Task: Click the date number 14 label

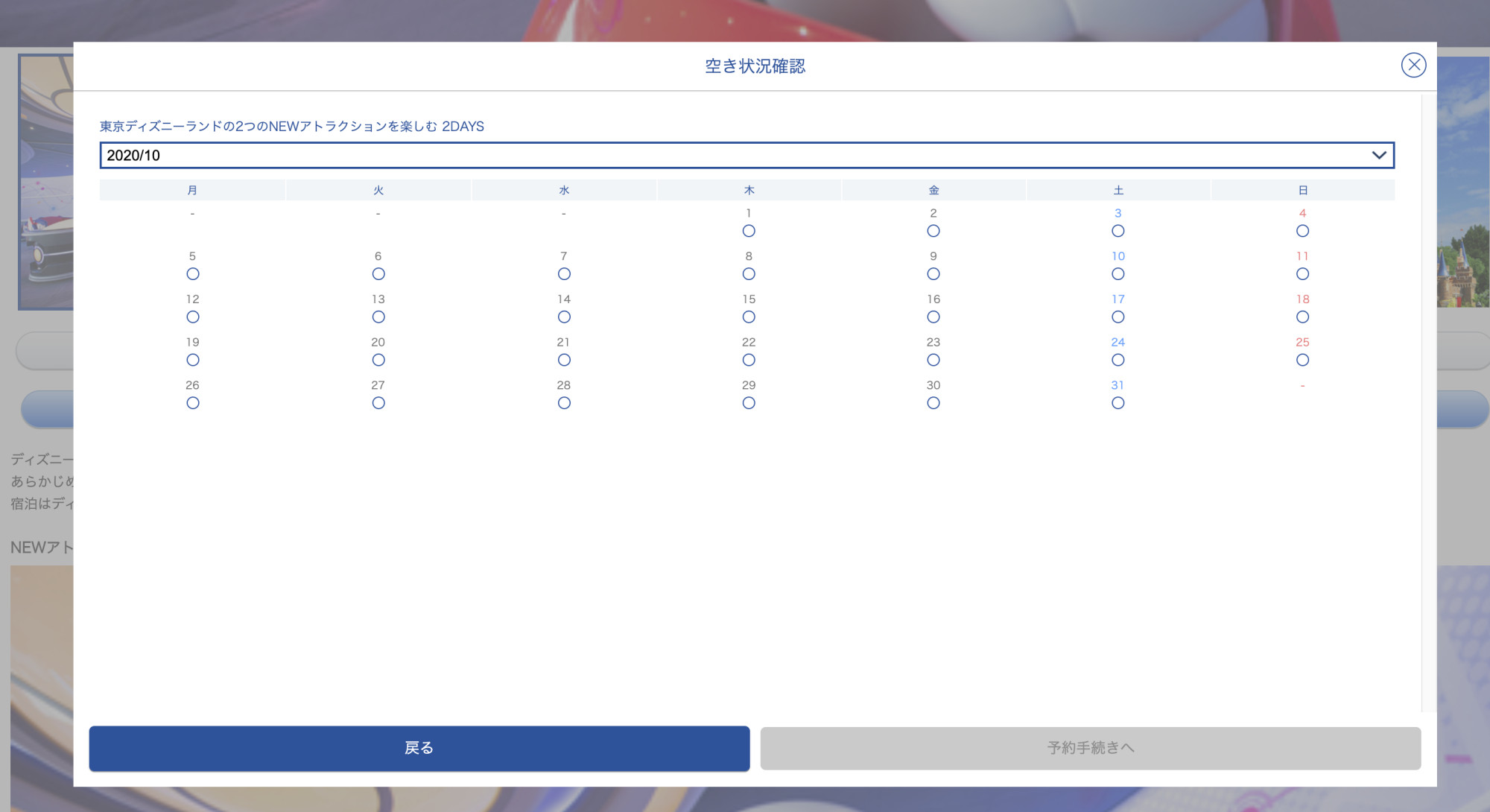Action: [564, 299]
